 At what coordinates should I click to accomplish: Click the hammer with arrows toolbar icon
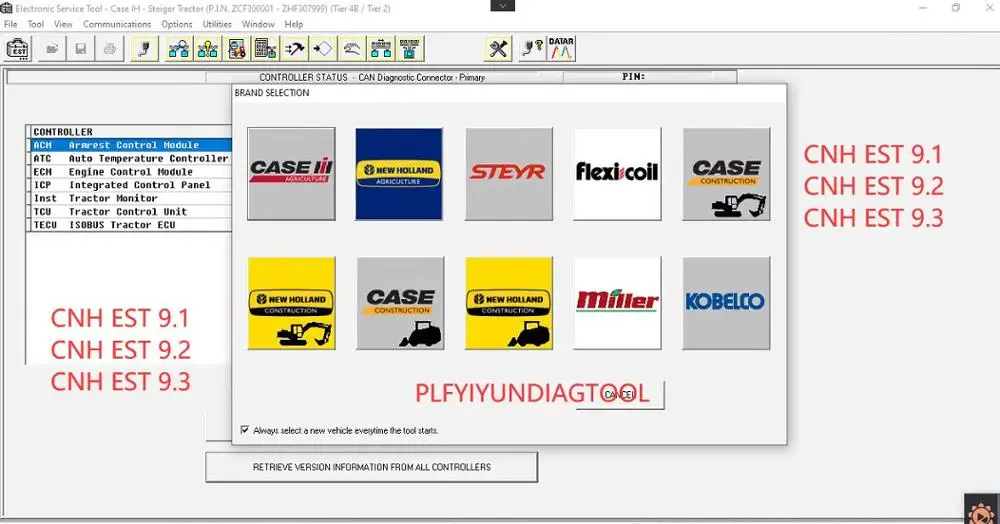pos(294,49)
